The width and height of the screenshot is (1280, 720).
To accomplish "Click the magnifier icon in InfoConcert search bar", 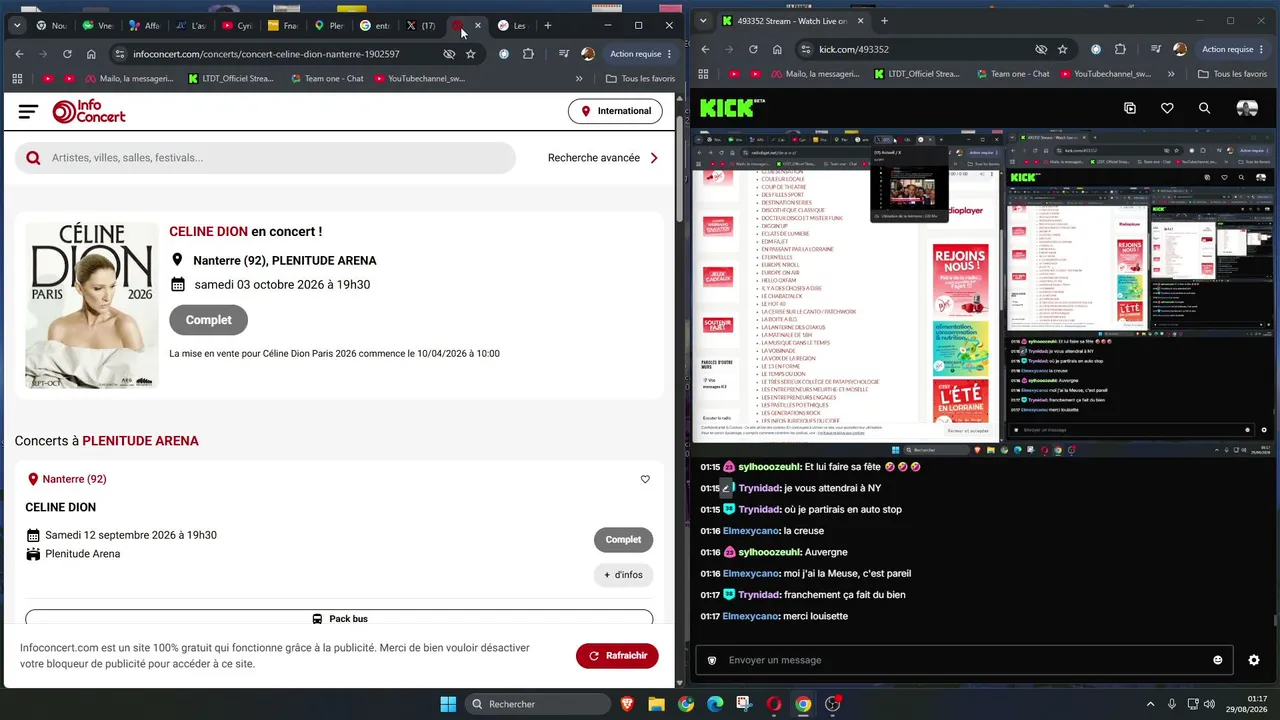I will tap(33, 158).
